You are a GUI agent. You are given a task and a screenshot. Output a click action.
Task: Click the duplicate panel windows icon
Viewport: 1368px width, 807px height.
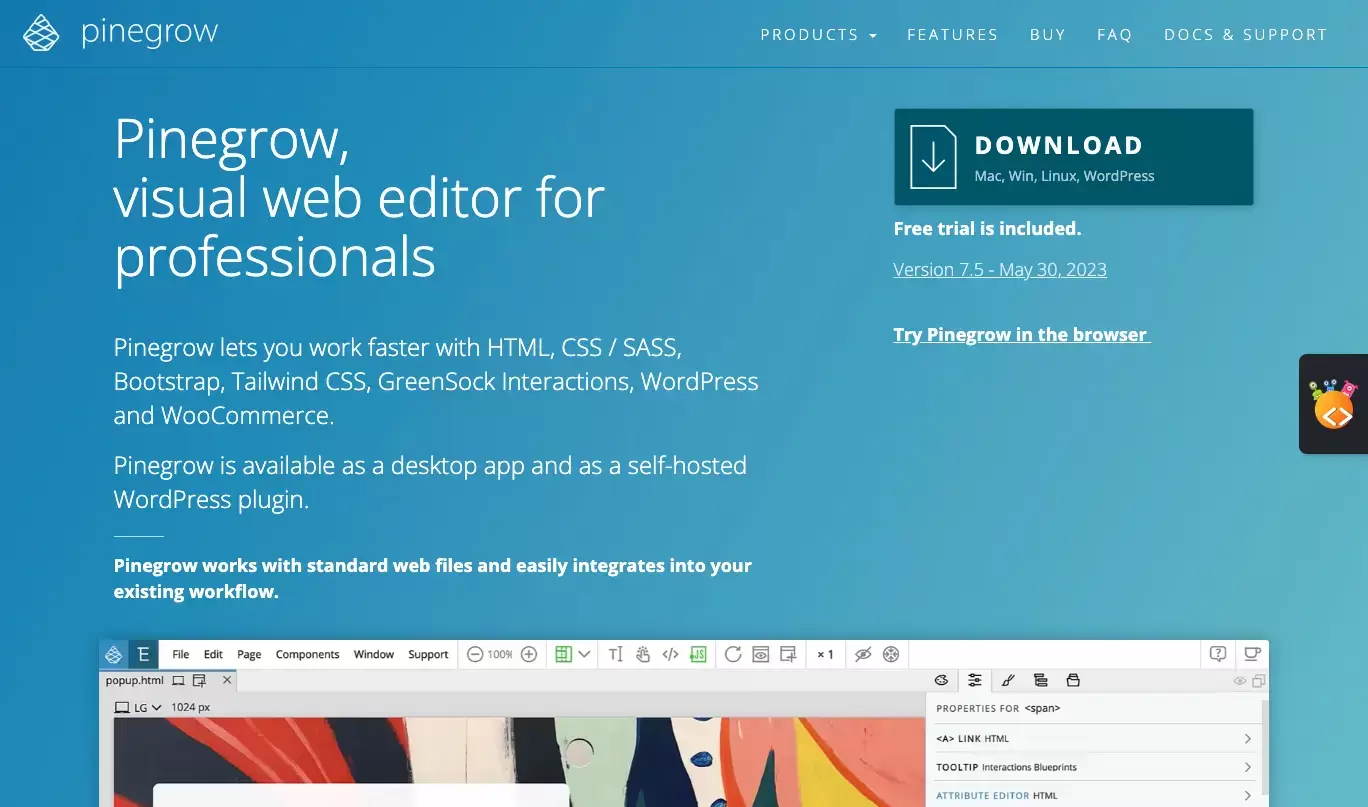click(x=1259, y=681)
